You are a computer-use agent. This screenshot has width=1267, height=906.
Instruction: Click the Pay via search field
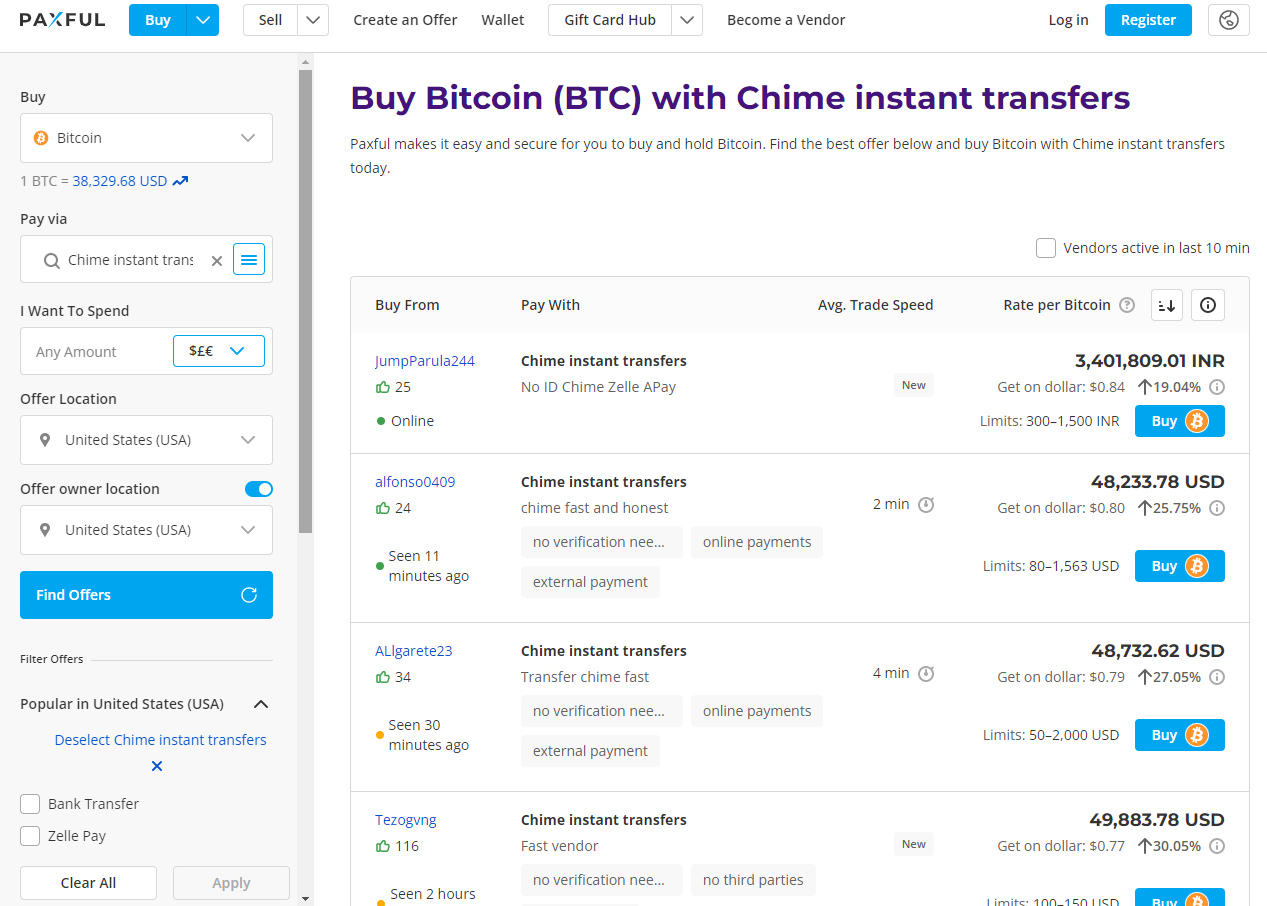[130, 260]
